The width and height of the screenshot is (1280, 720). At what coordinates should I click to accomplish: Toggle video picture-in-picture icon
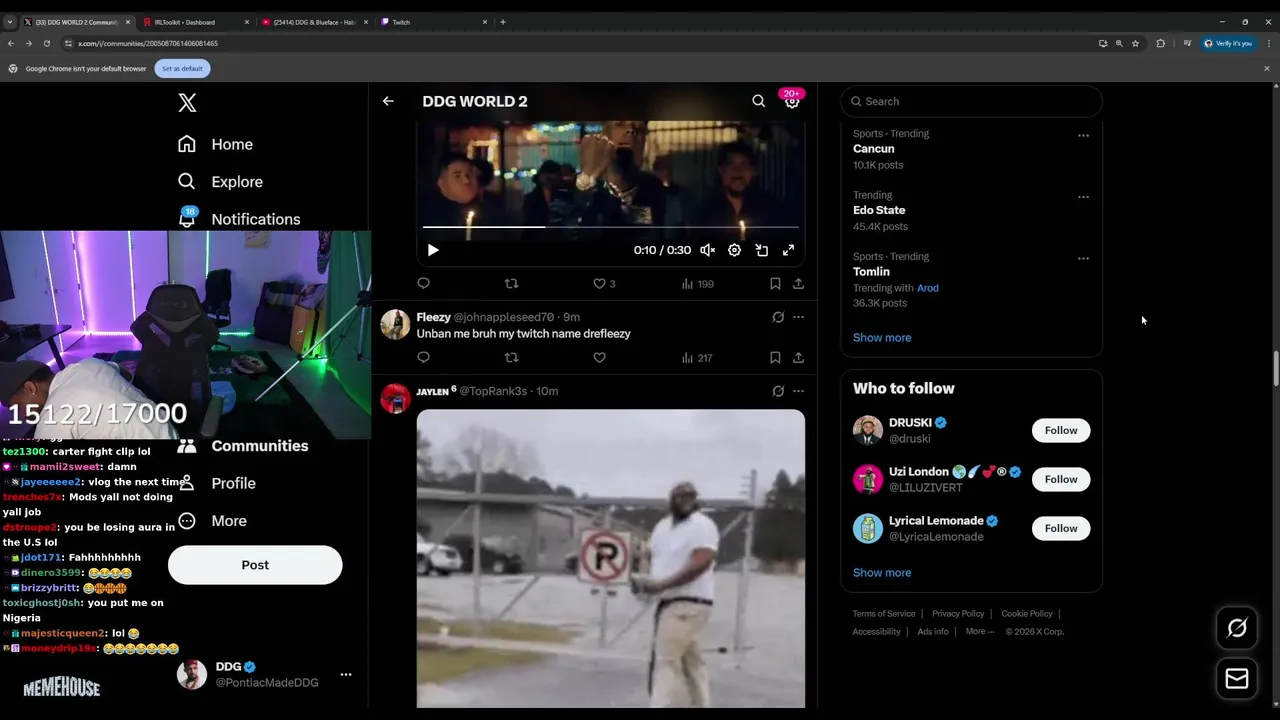point(761,250)
